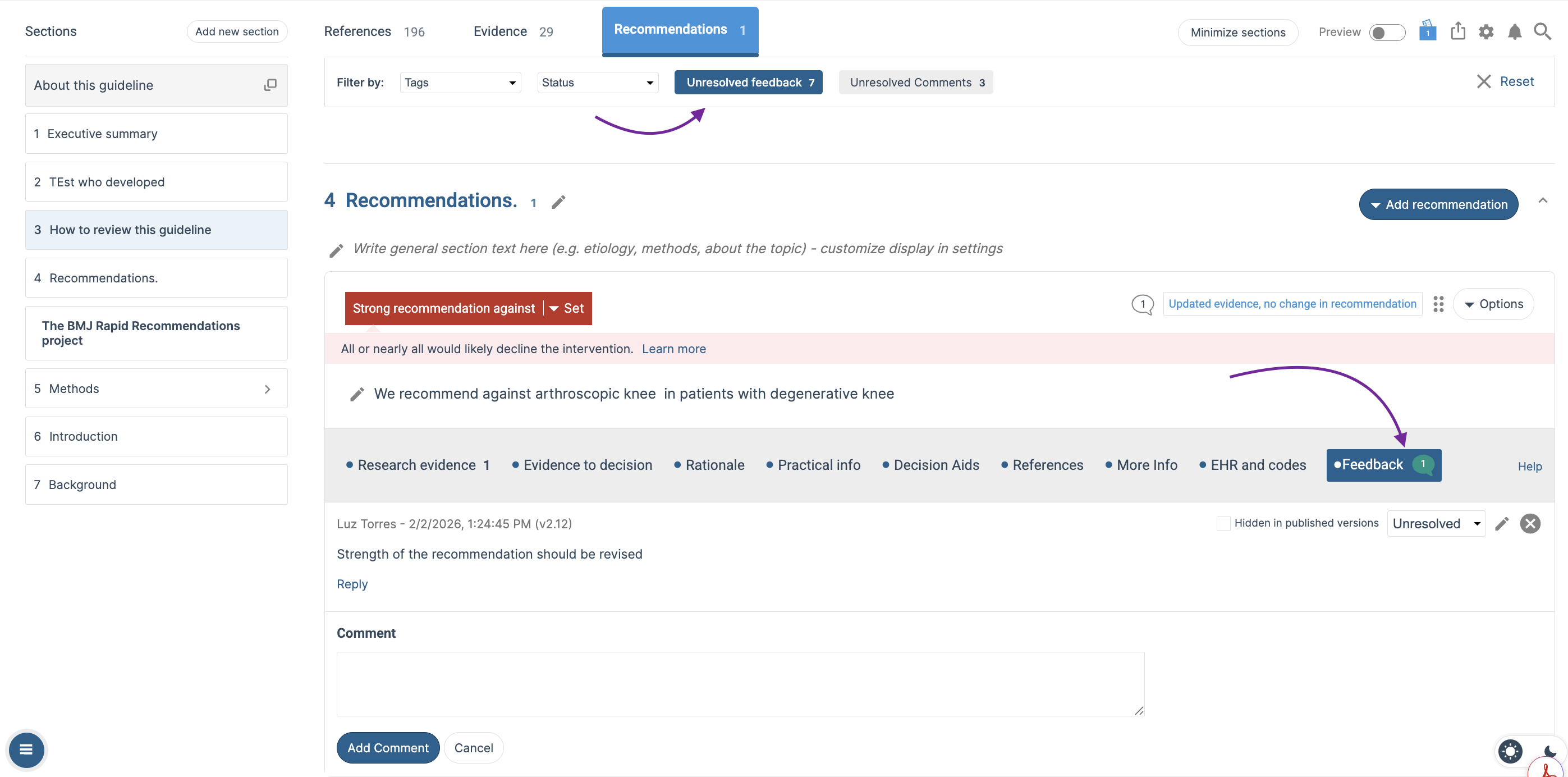This screenshot has height=777, width=1568.
Task: Open the More Info tab
Action: tap(1141, 465)
